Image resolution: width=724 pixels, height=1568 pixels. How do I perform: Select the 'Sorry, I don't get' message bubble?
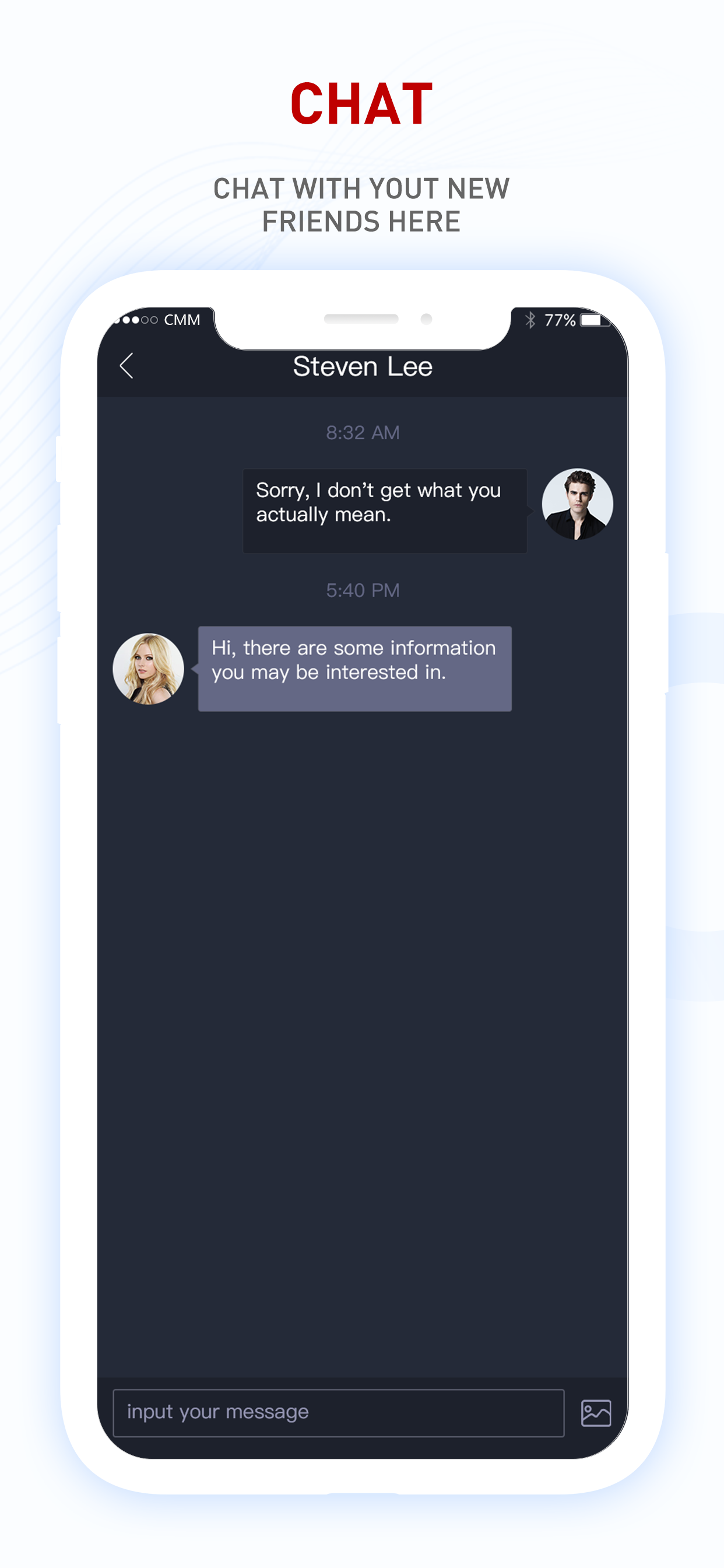pos(385,510)
